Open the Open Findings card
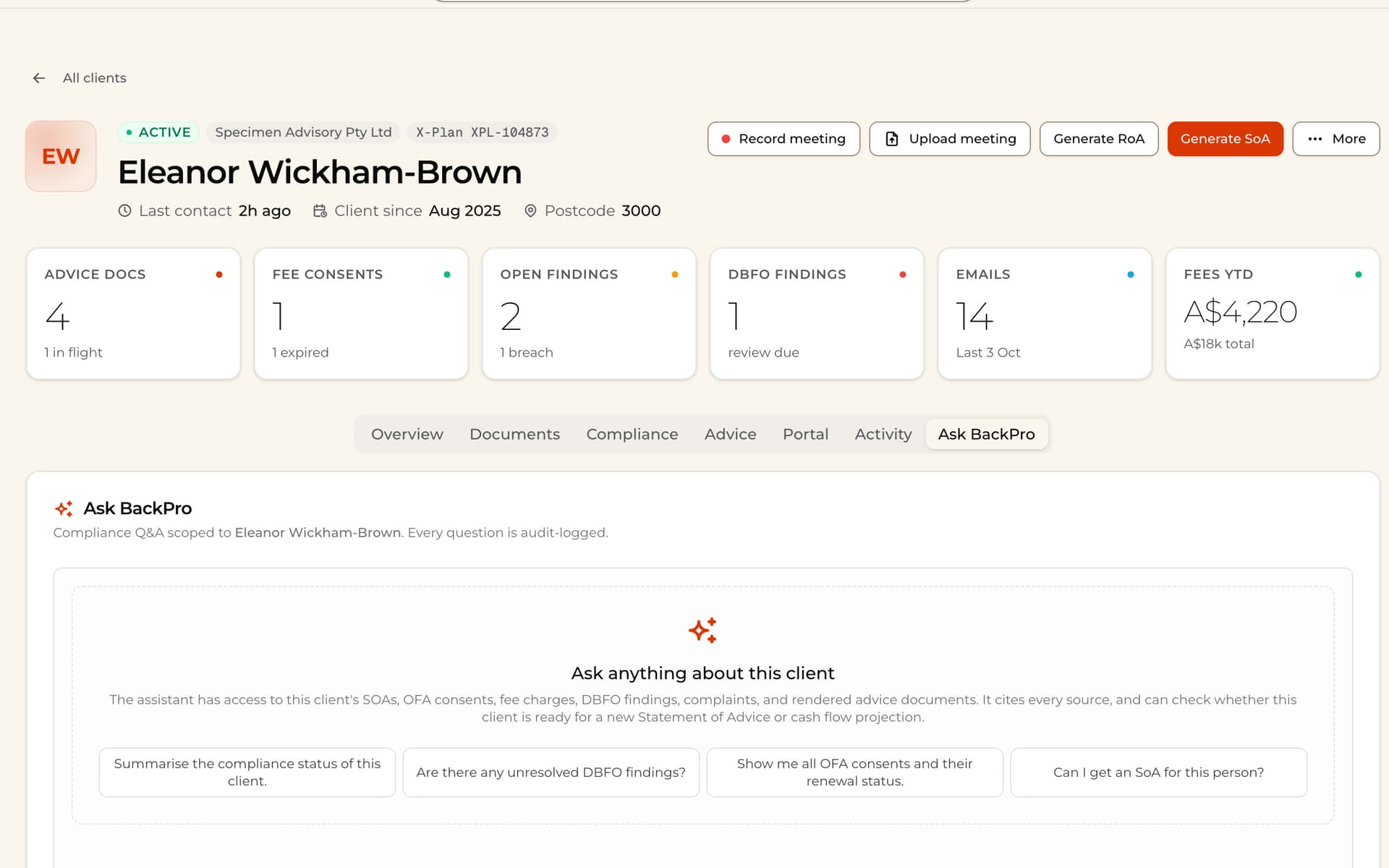 [589, 313]
